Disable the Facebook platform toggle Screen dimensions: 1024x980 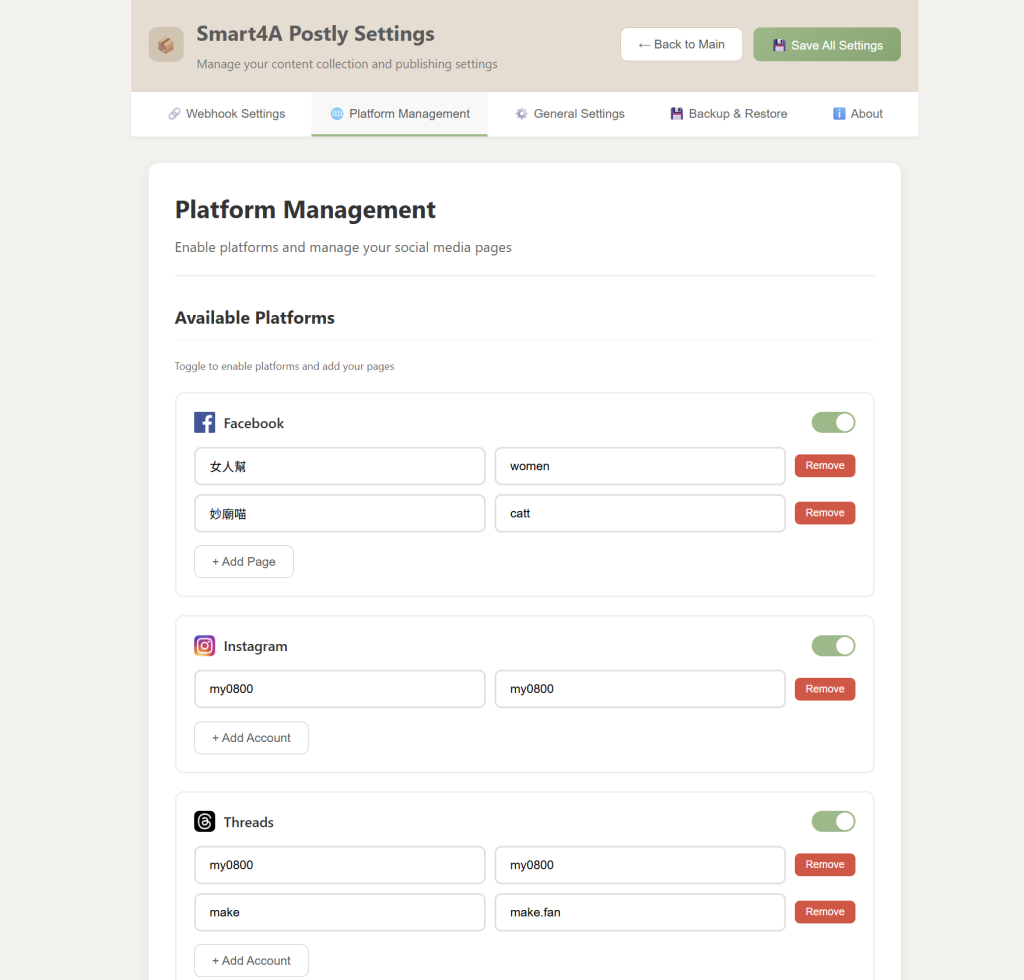click(x=833, y=423)
